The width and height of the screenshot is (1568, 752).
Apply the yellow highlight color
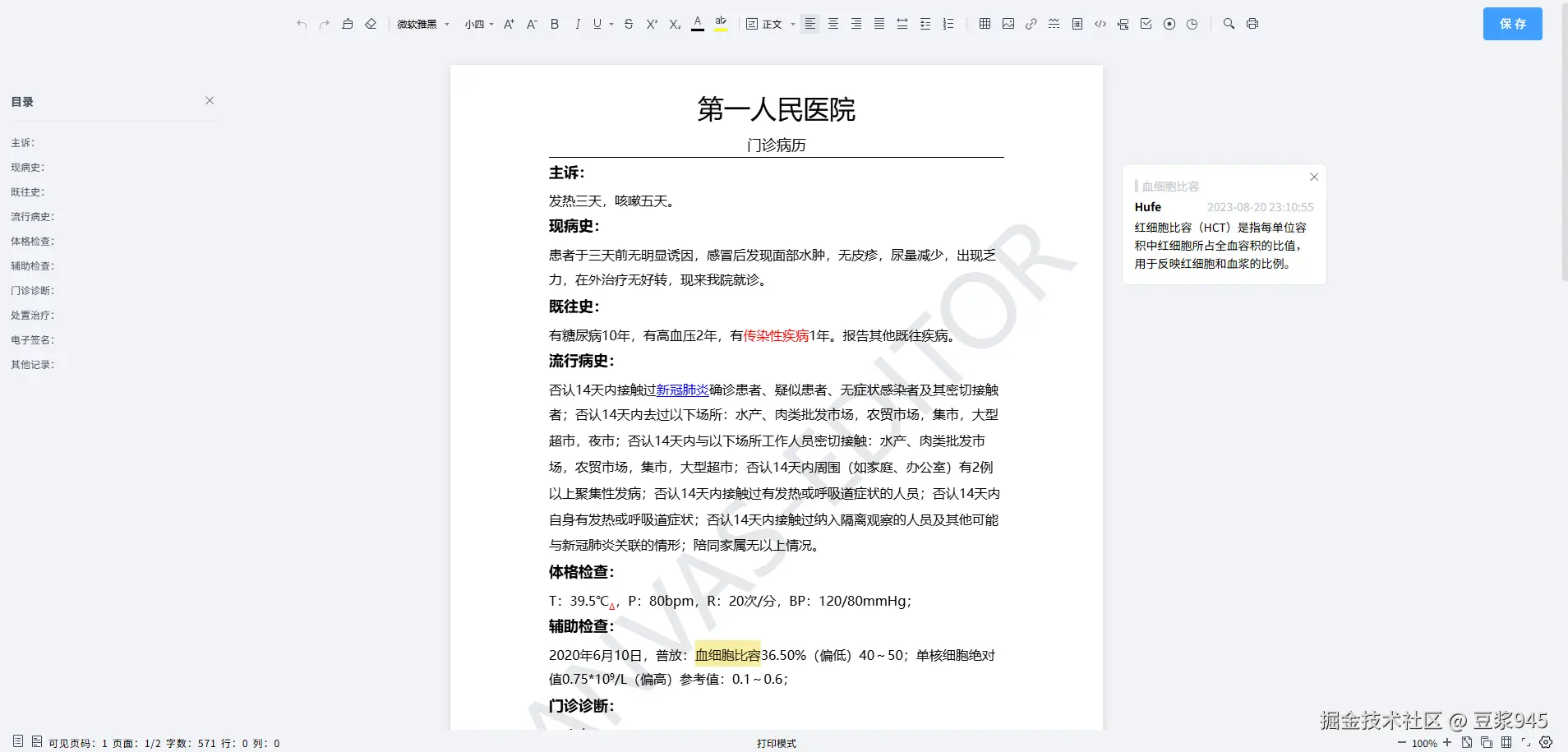coord(721,24)
